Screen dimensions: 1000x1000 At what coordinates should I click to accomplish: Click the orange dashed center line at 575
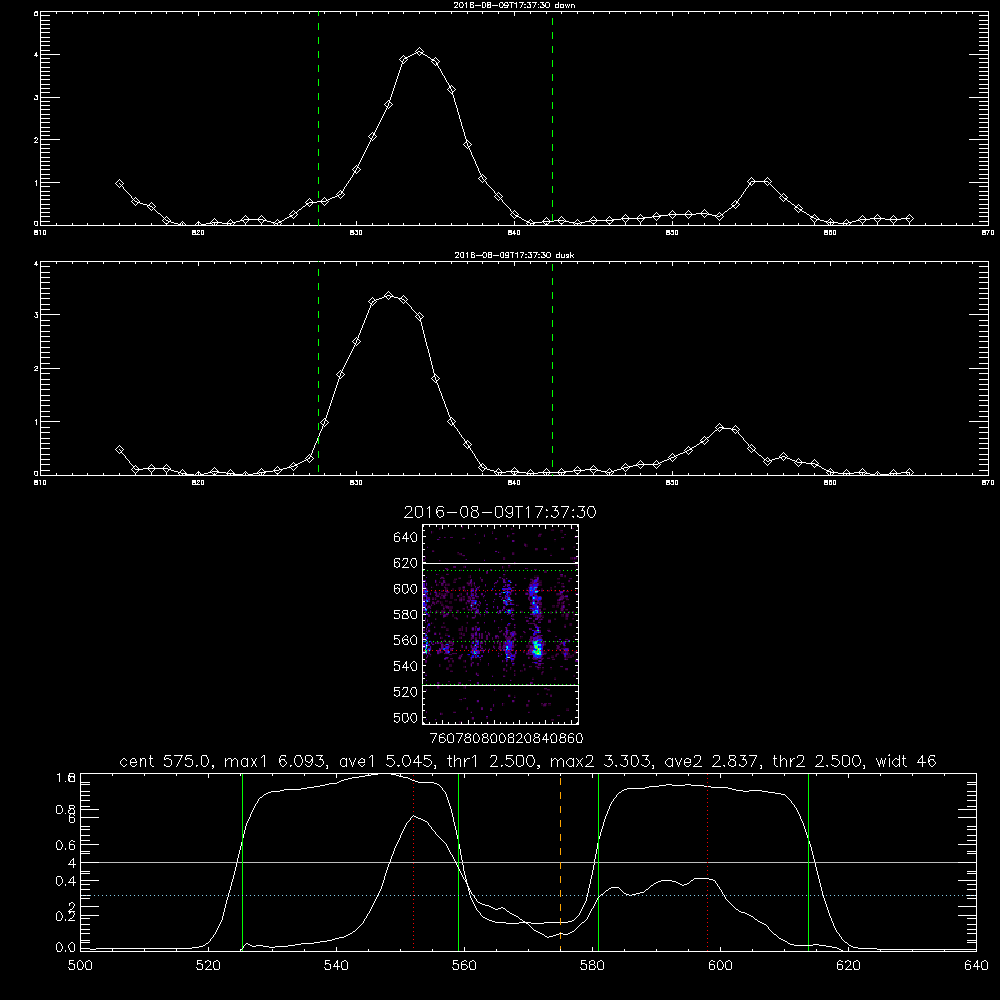pos(561,862)
